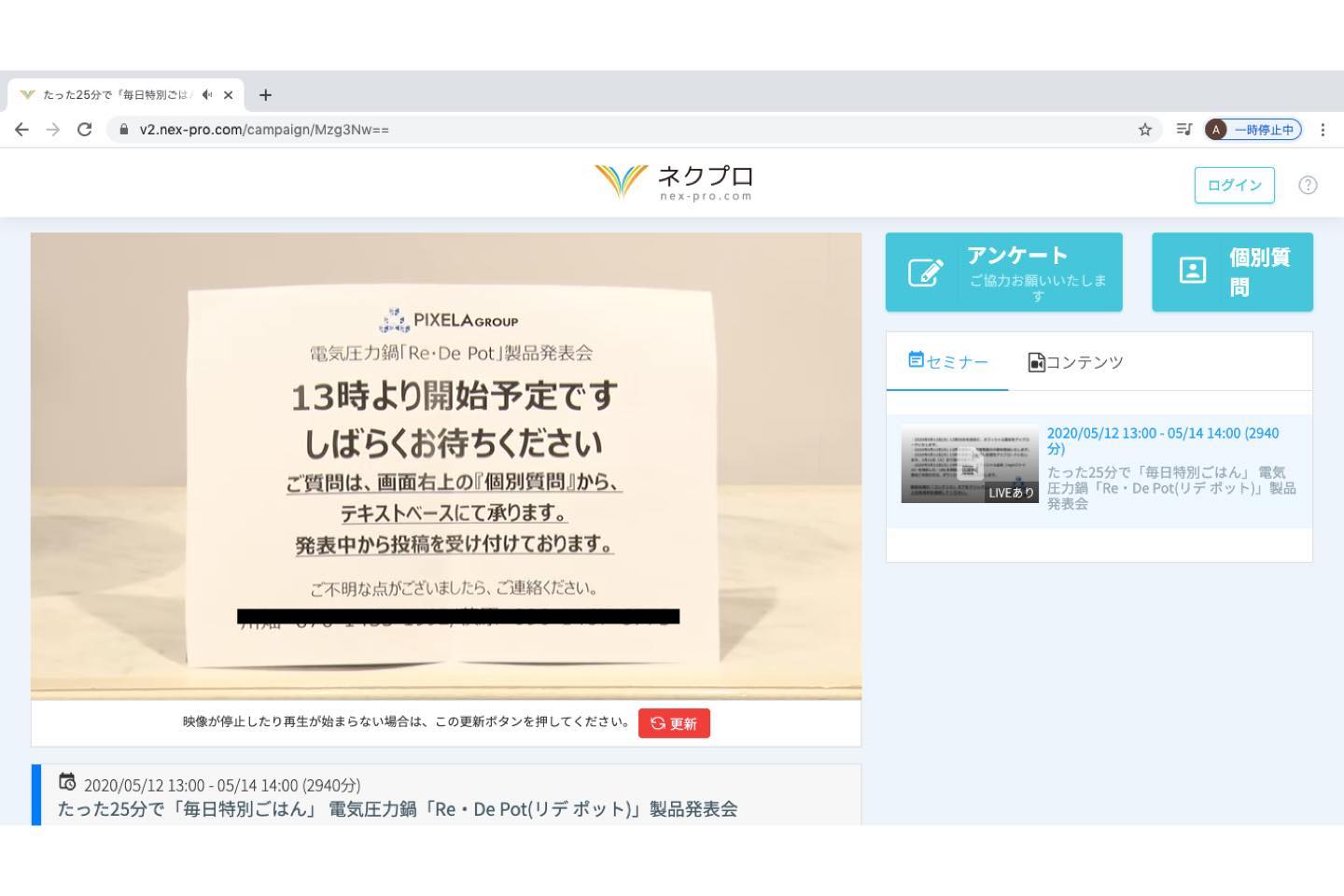
Task: Click the seminar description たった25分で in the sidebar
Action: (x=1171, y=488)
